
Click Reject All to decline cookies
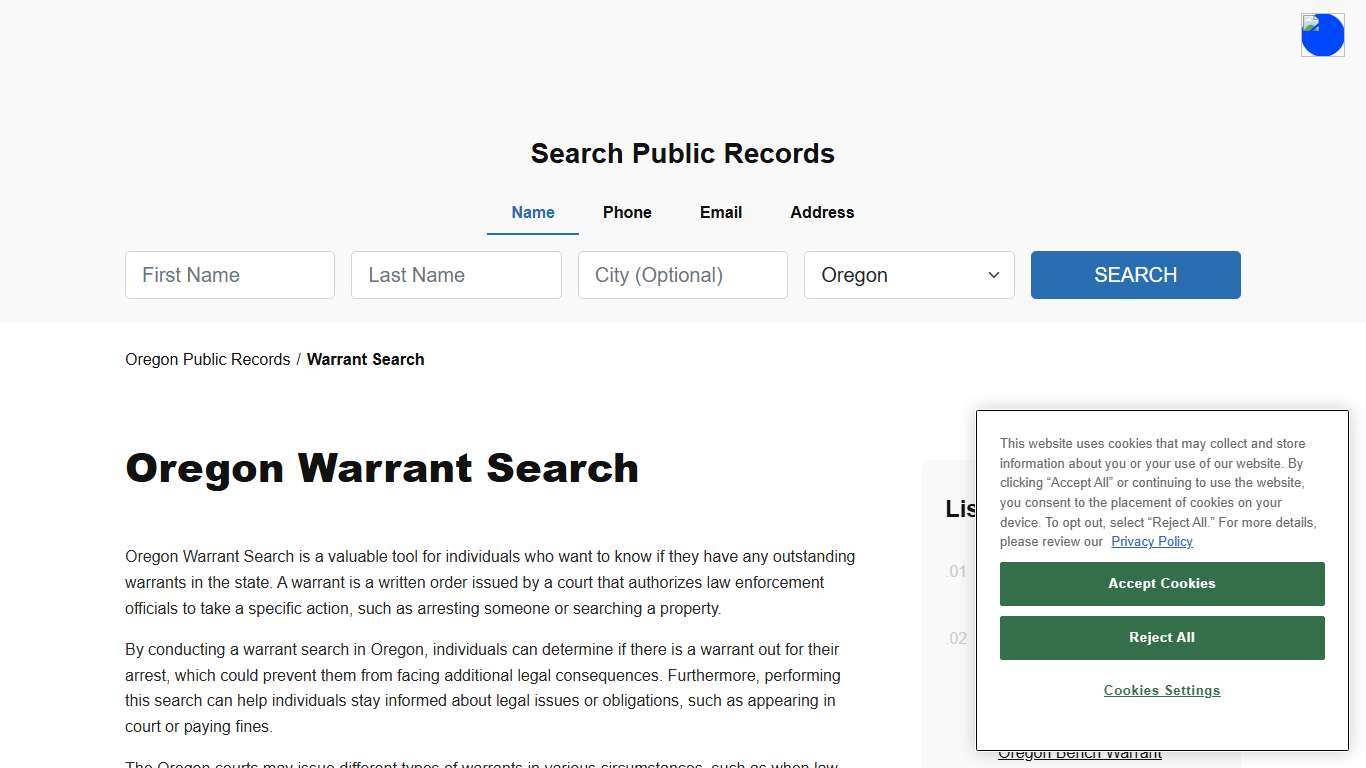pos(1161,637)
